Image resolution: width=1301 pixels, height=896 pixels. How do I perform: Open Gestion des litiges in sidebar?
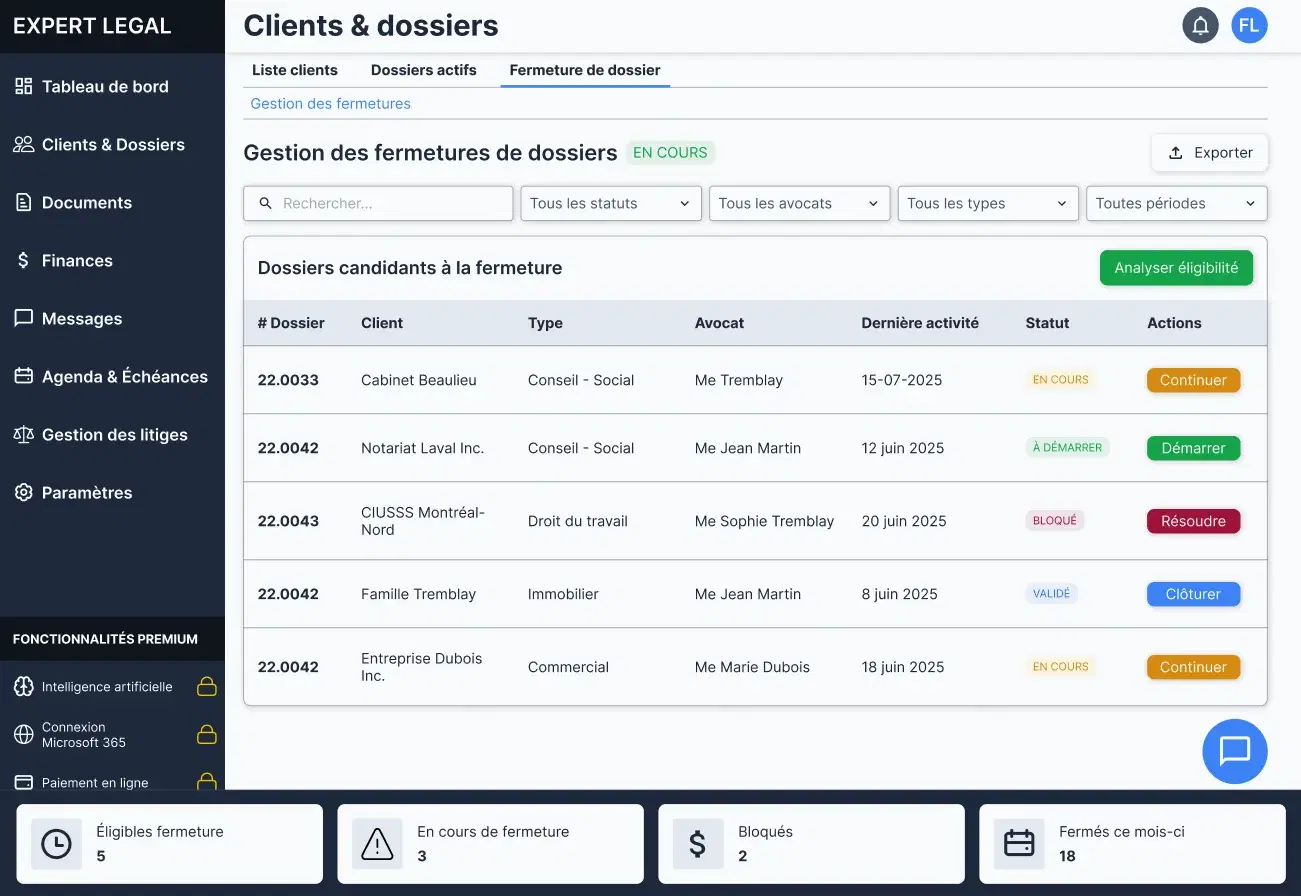tap(114, 435)
